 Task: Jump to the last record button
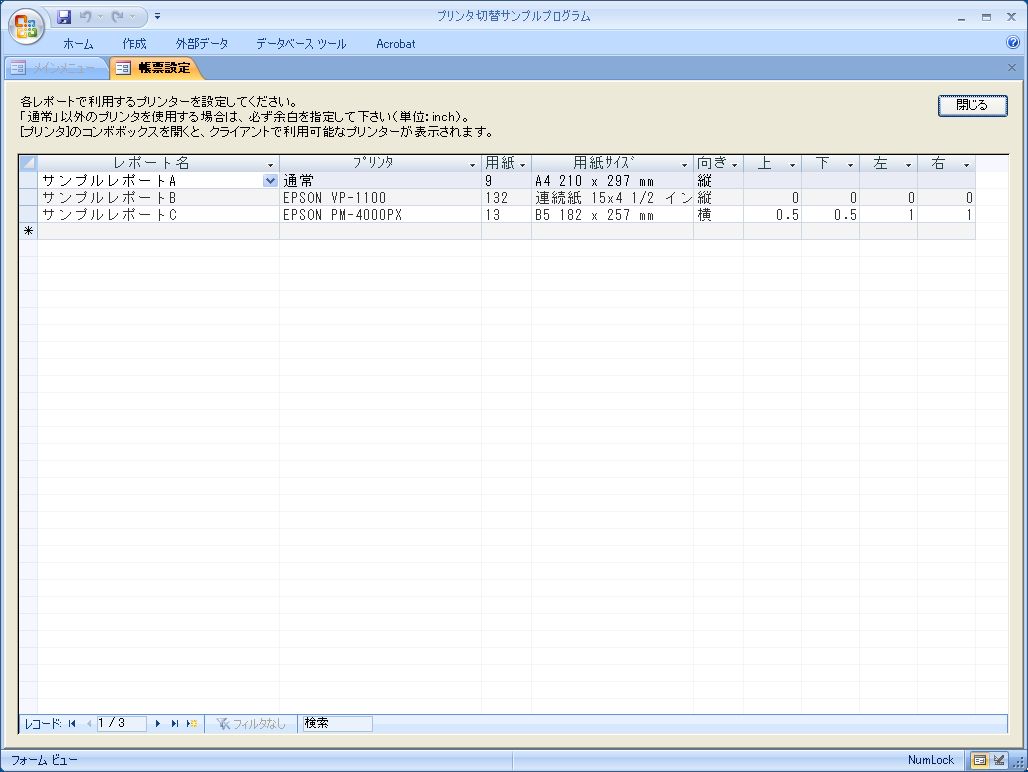click(175, 723)
